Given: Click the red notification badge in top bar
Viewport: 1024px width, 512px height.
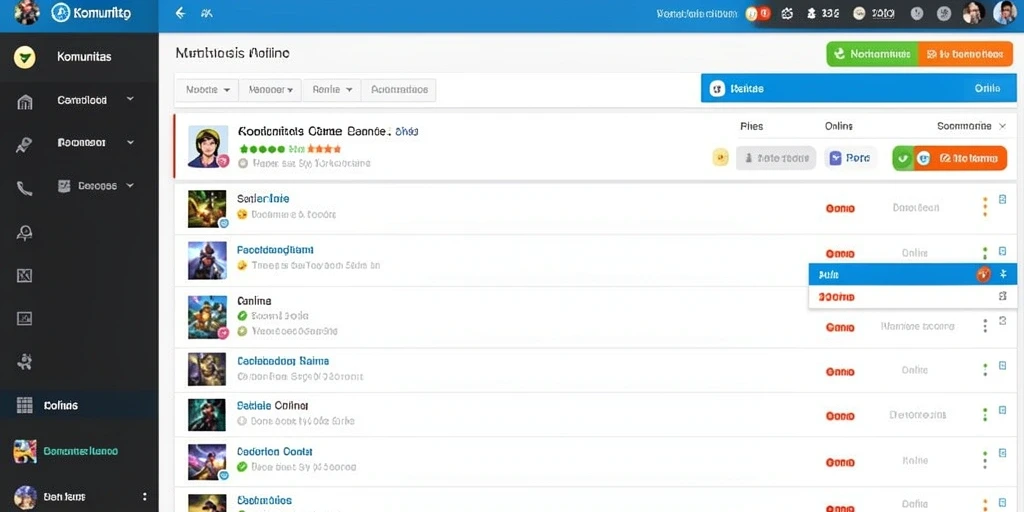Looking at the screenshot, I should point(765,13).
